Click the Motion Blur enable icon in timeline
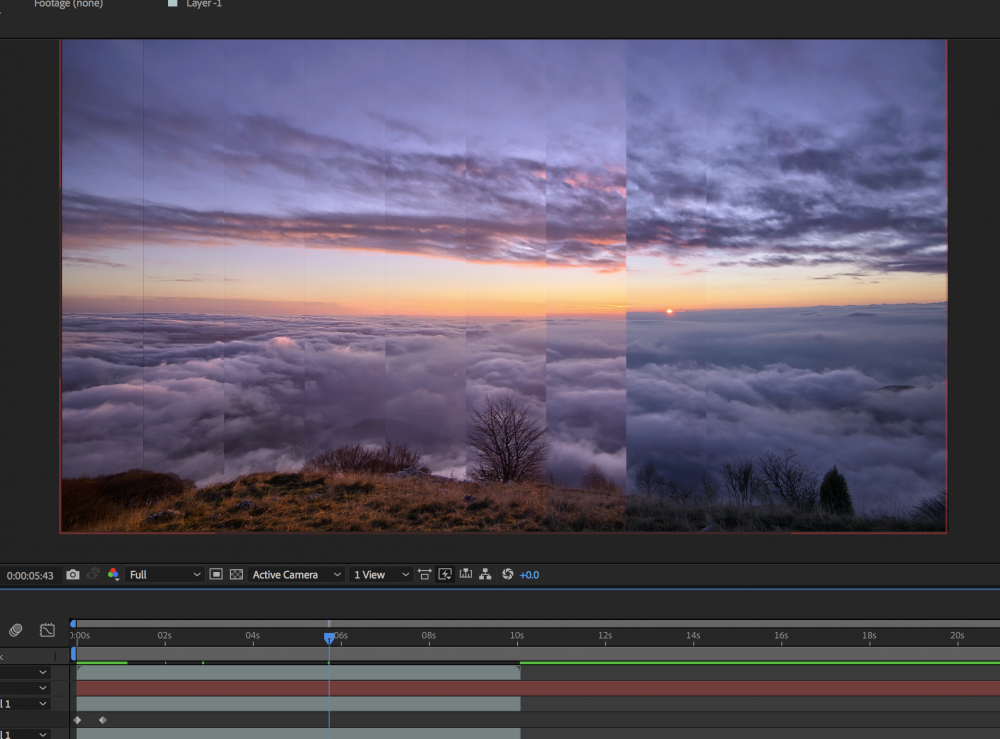 pos(15,630)
